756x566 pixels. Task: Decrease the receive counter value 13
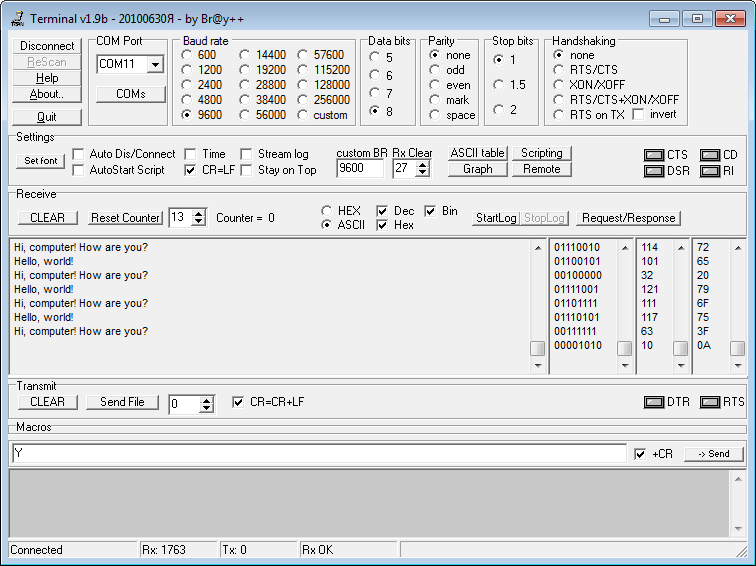(x=199, y=221)
